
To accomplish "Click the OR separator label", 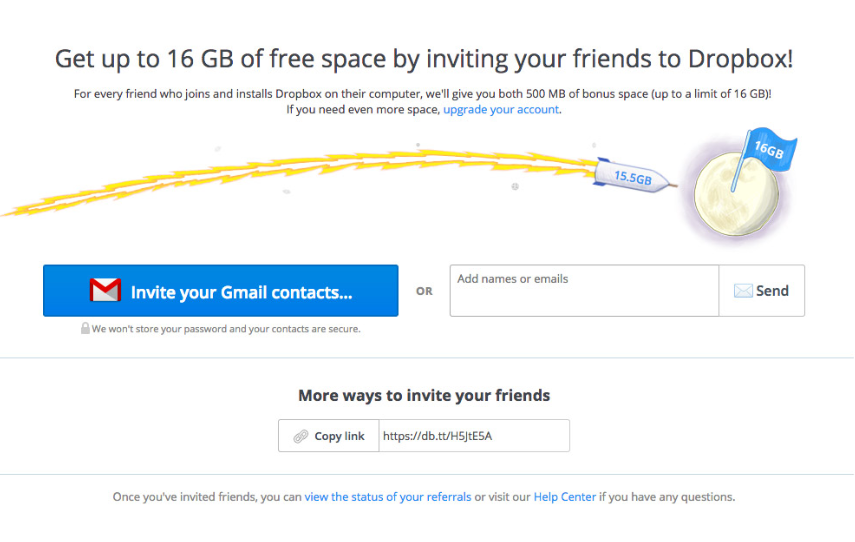I will [x=424, y=291].
